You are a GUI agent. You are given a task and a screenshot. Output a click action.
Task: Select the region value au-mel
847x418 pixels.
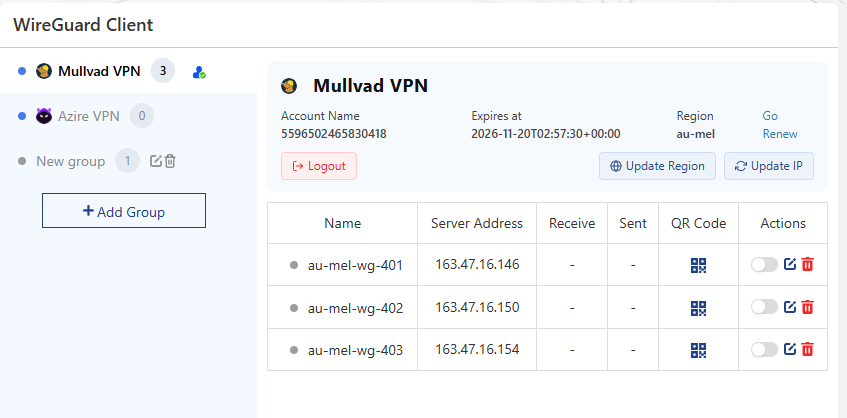coord(696,134)
